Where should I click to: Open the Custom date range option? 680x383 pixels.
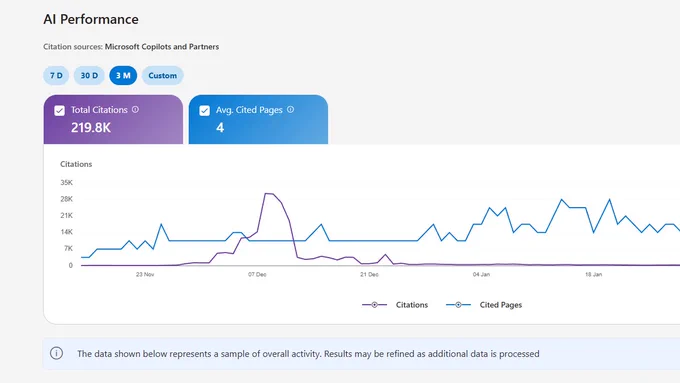[x=163, y=75]
